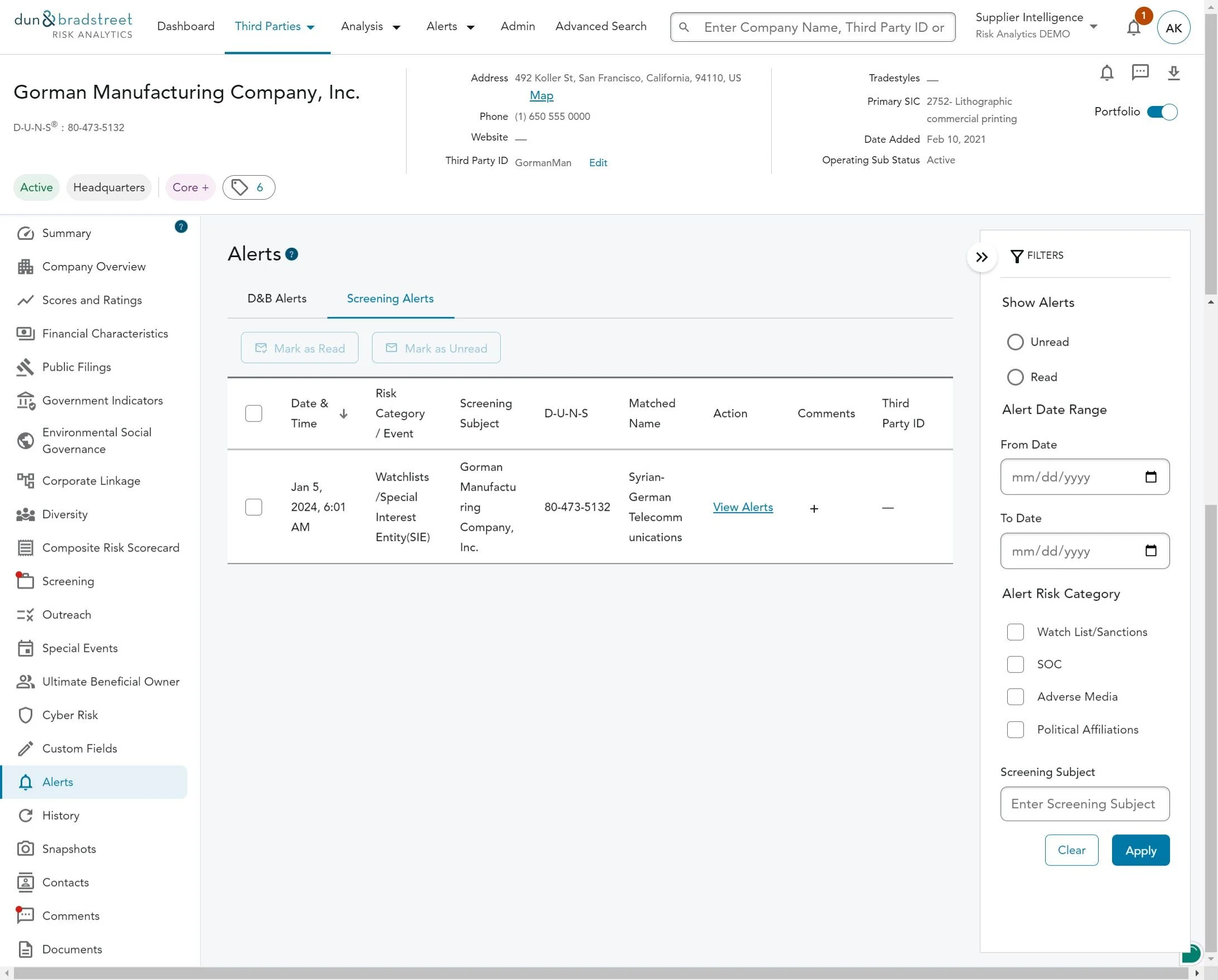Viewport: 1218px width, 980px height.
Task: Check the Adverse Media checkbox
Action: tap(1015, 696)
